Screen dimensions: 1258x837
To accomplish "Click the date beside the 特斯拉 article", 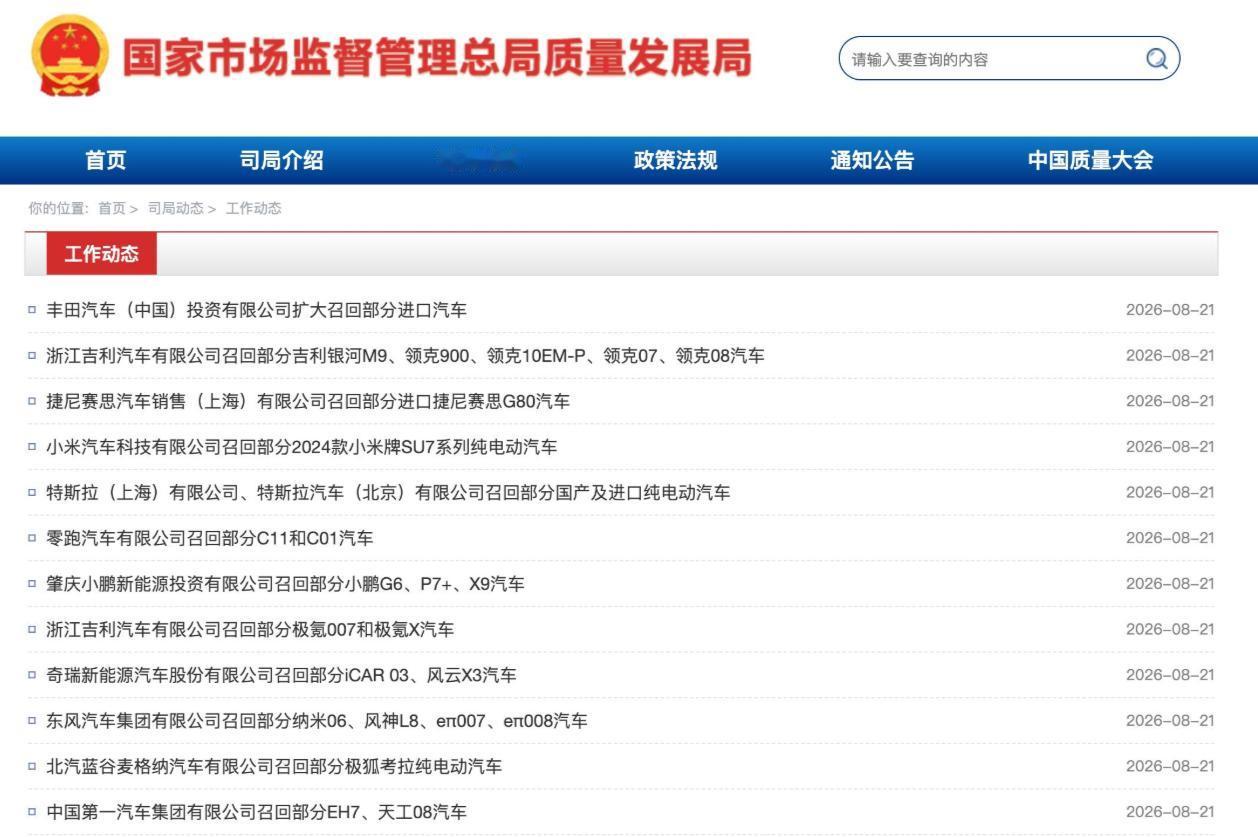I will (x=1170, y=493).
